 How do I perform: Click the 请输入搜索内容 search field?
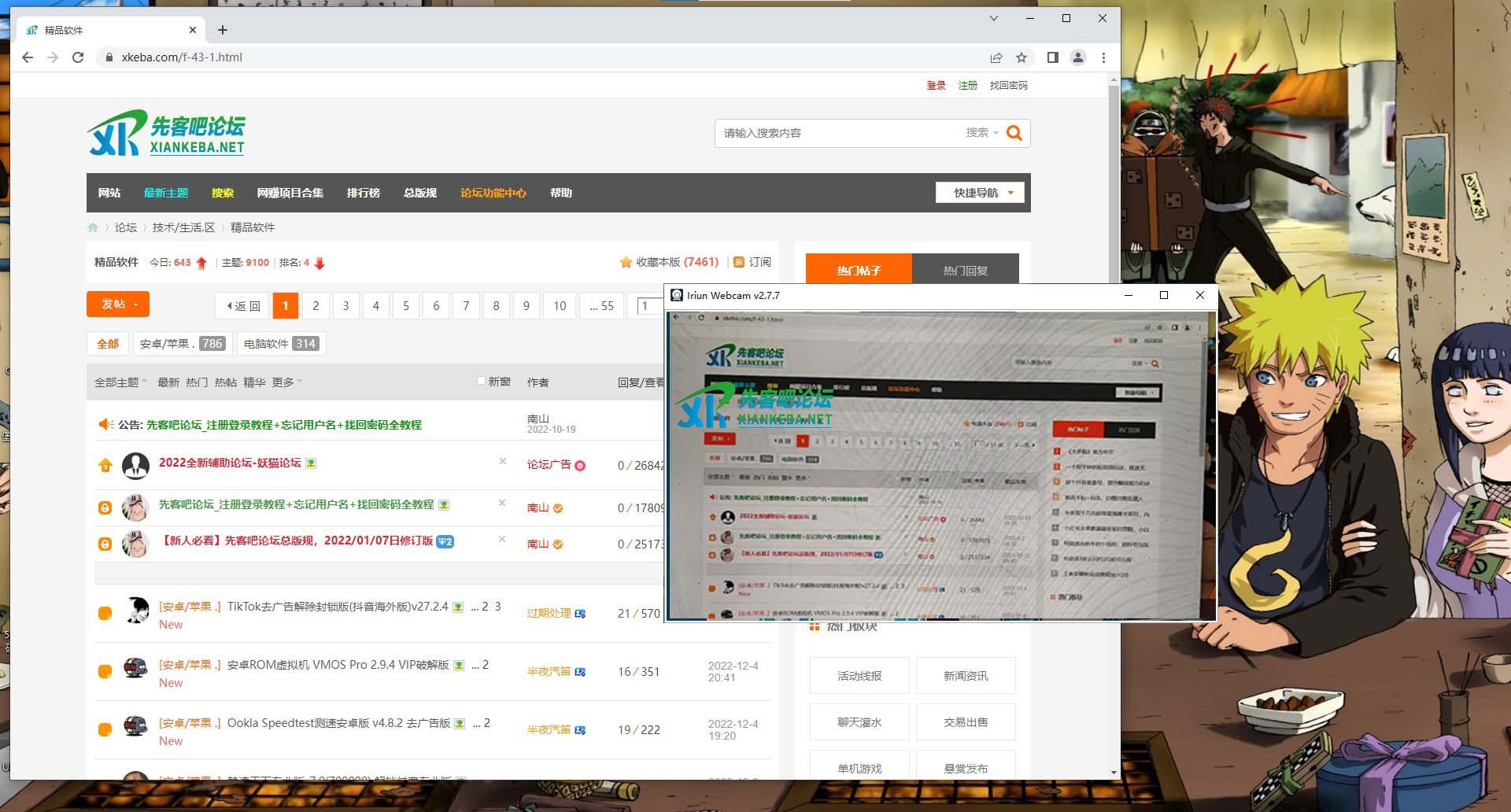tap(834, 133)
